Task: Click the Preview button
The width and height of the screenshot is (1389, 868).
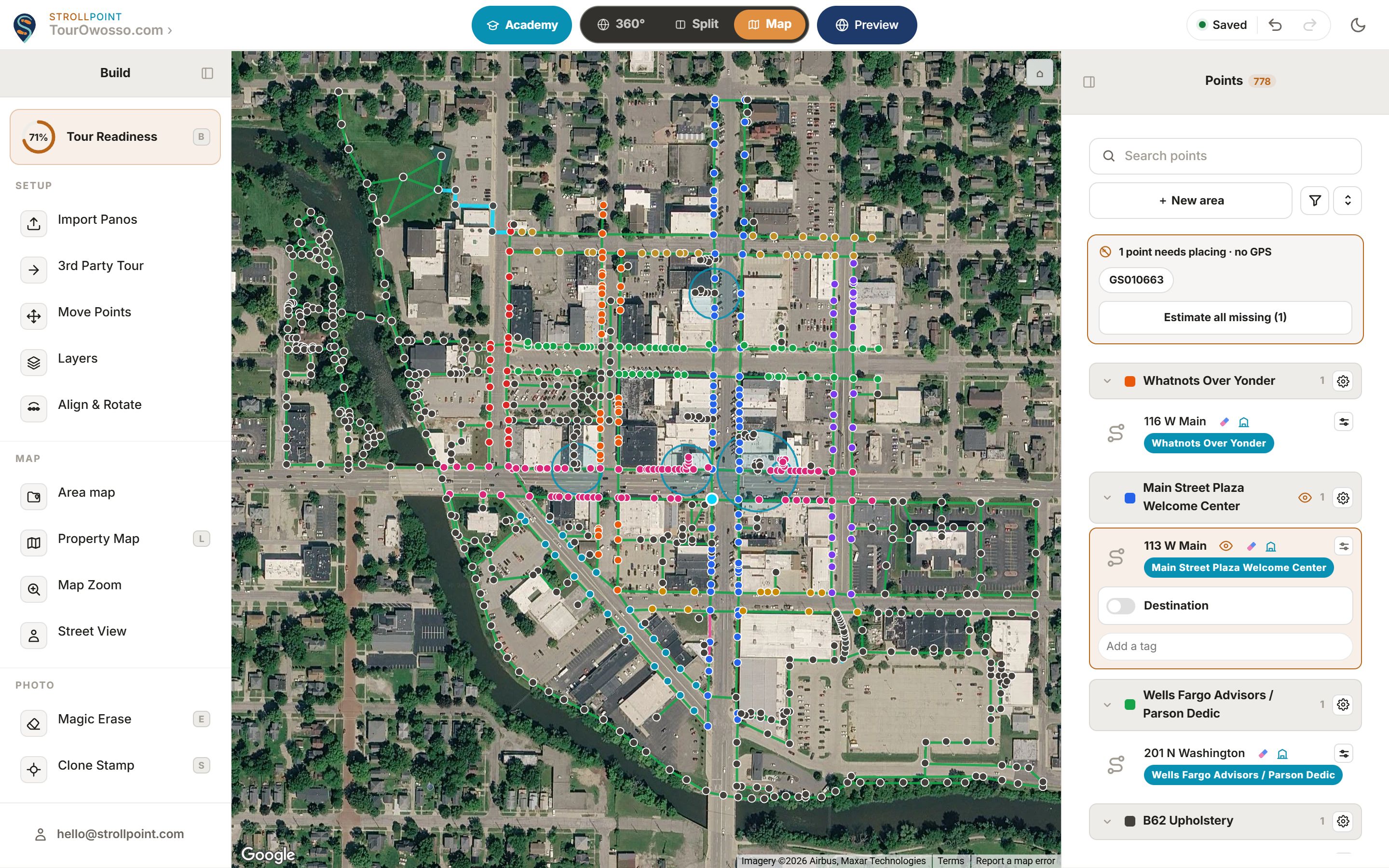Action: (867, 25)
